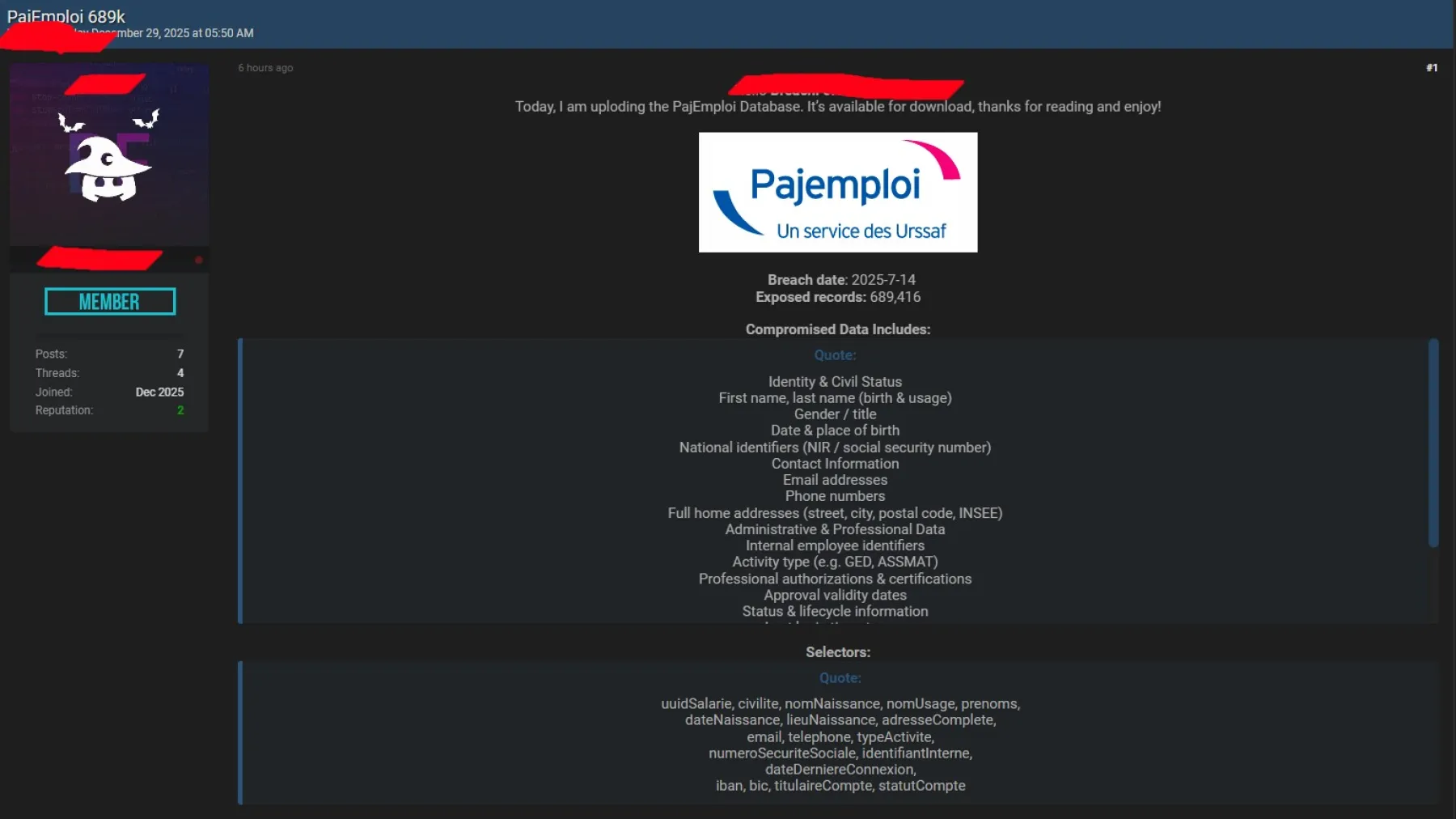
Task: Click the 6 hours ago timestamp
Action: tap(265, 68)
